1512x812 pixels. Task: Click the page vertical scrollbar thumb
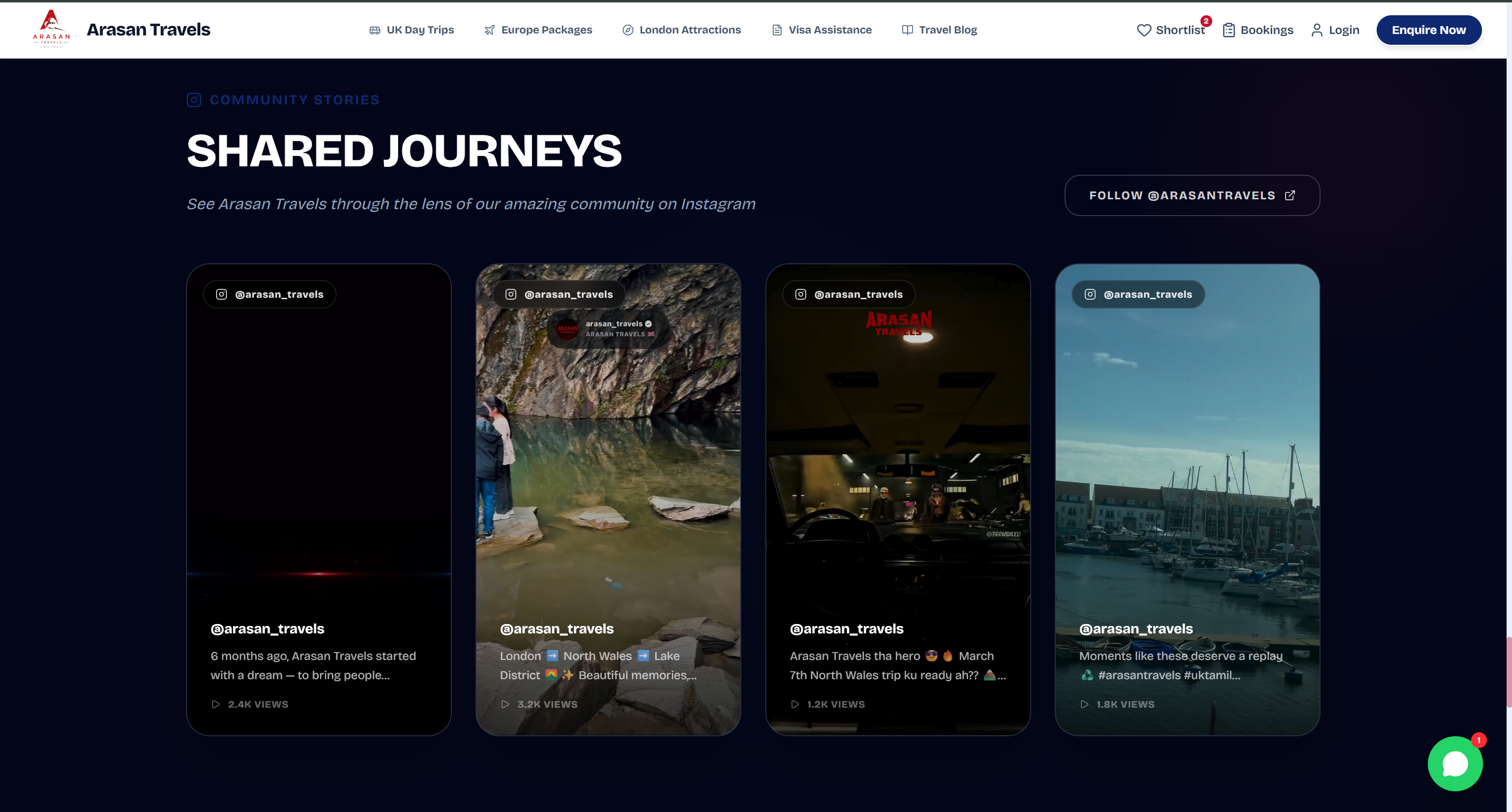(x=1509, y=672)
